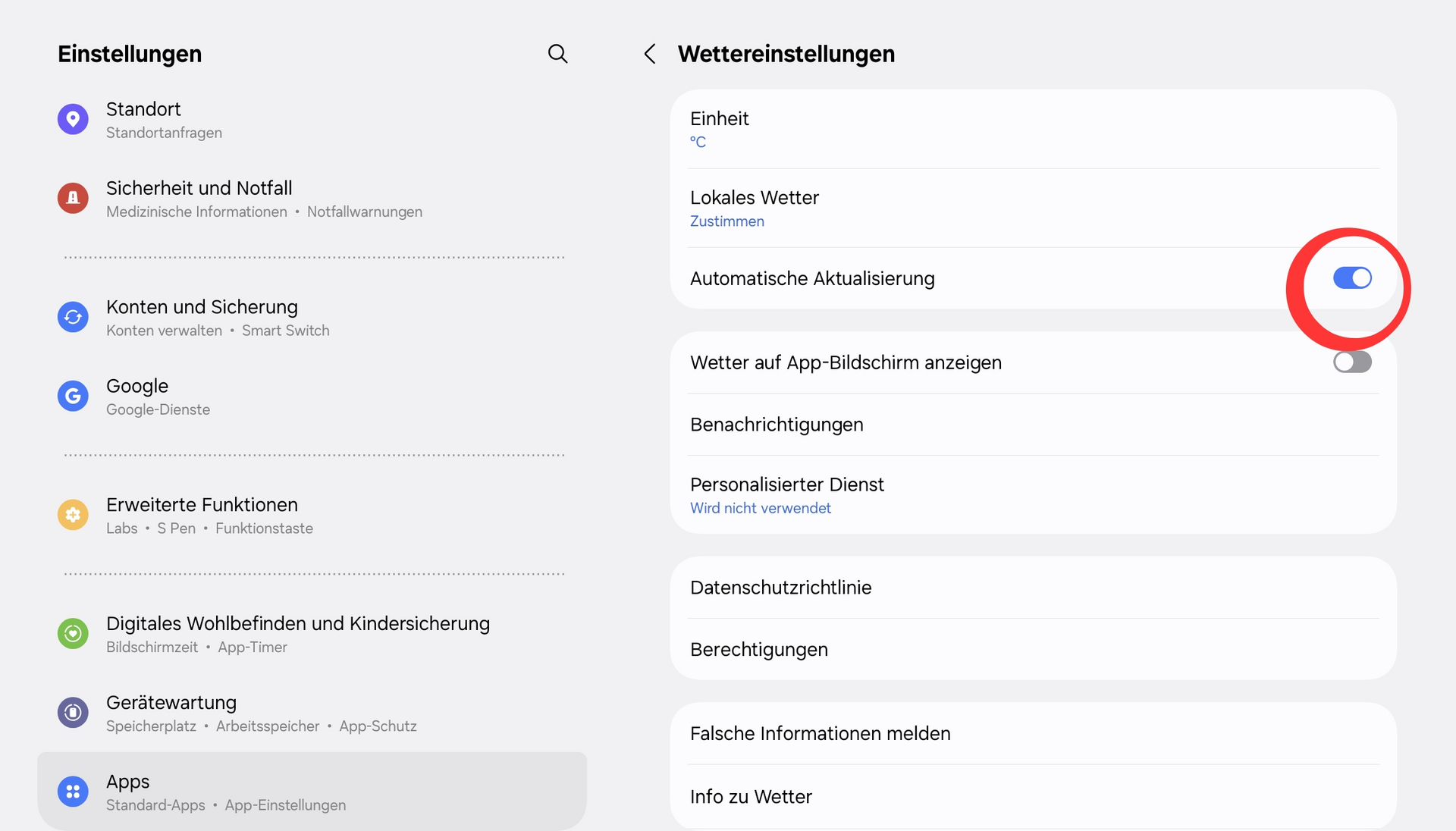
Task: Open Berechtigungen for weather
Action: (x=1033, y=650)
